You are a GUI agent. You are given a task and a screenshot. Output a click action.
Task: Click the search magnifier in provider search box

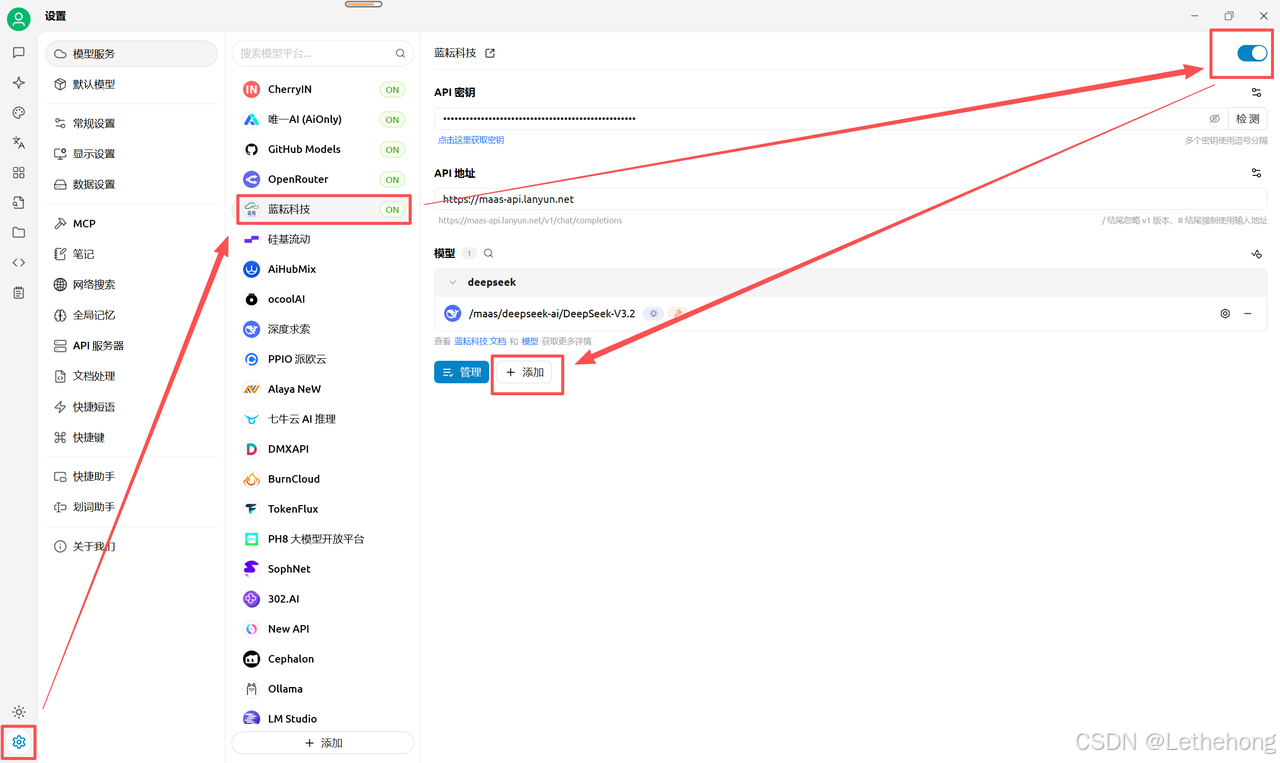coord(401,54)
